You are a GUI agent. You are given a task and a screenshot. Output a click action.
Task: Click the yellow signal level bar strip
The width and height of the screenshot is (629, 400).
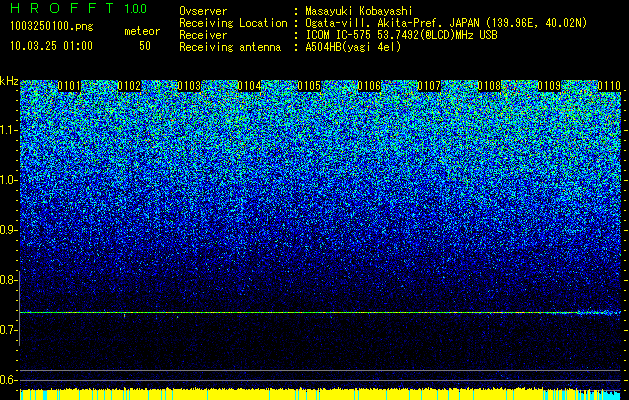pos(320,394)
